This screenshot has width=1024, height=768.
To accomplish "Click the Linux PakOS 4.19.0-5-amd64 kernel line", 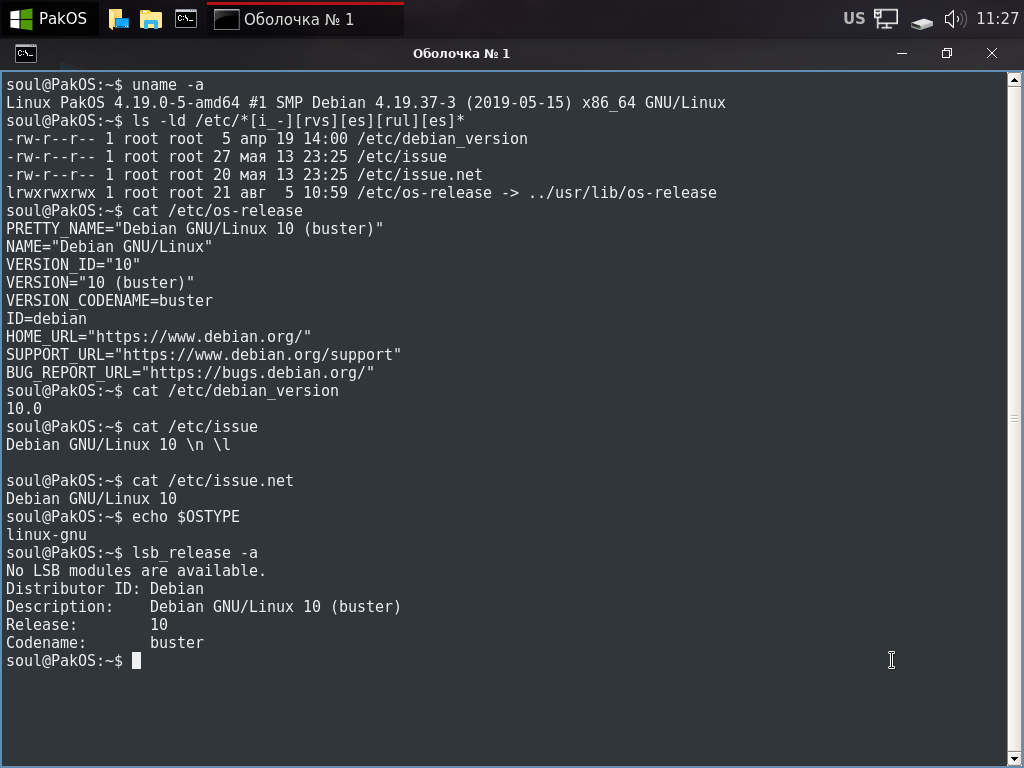I will tap(366, 103).
